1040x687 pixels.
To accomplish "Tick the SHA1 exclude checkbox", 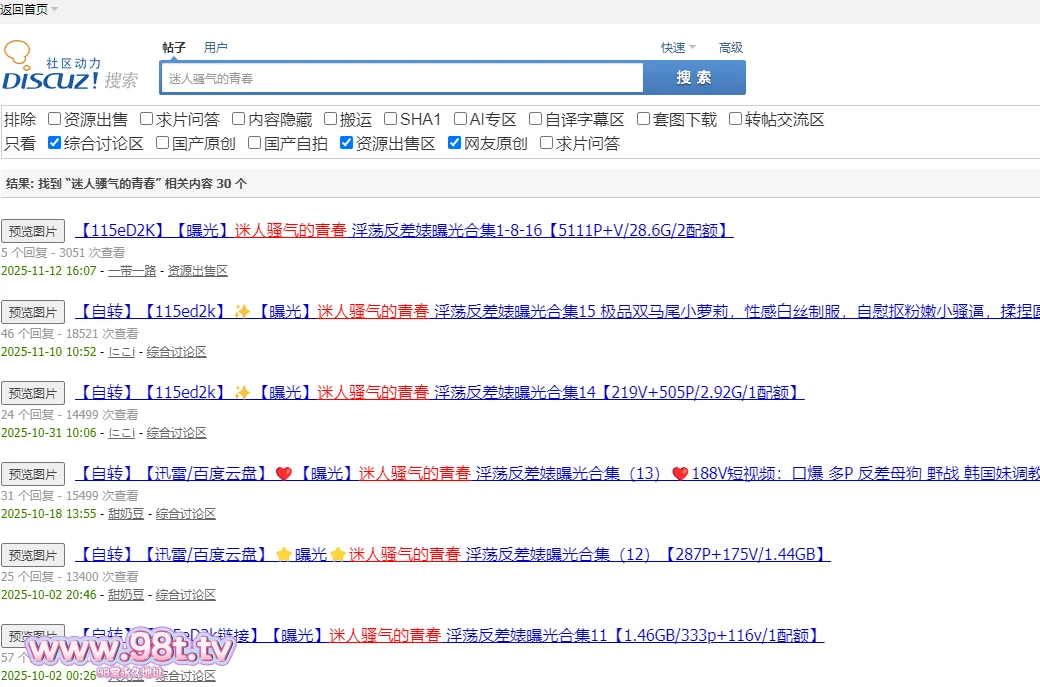I will (391, 119).
